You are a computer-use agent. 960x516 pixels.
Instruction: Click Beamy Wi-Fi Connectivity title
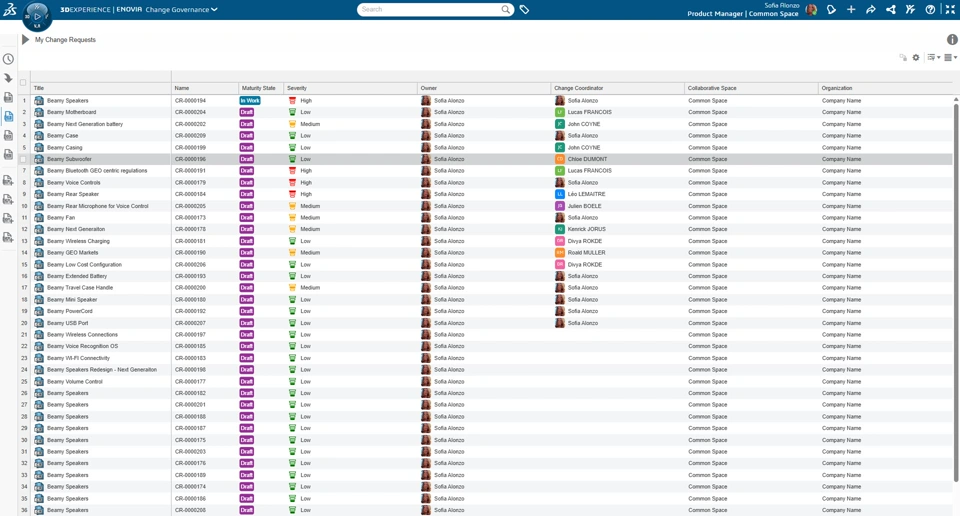(78, 358)
